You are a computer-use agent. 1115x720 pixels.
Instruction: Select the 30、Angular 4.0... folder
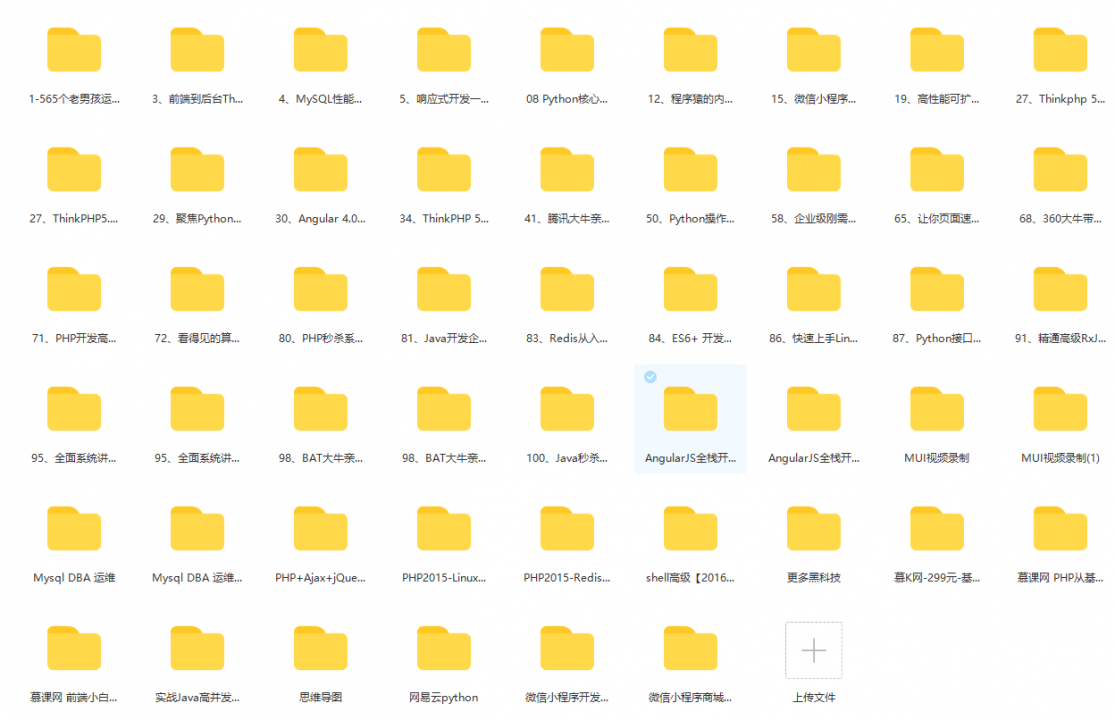click(x=321, y=169)
